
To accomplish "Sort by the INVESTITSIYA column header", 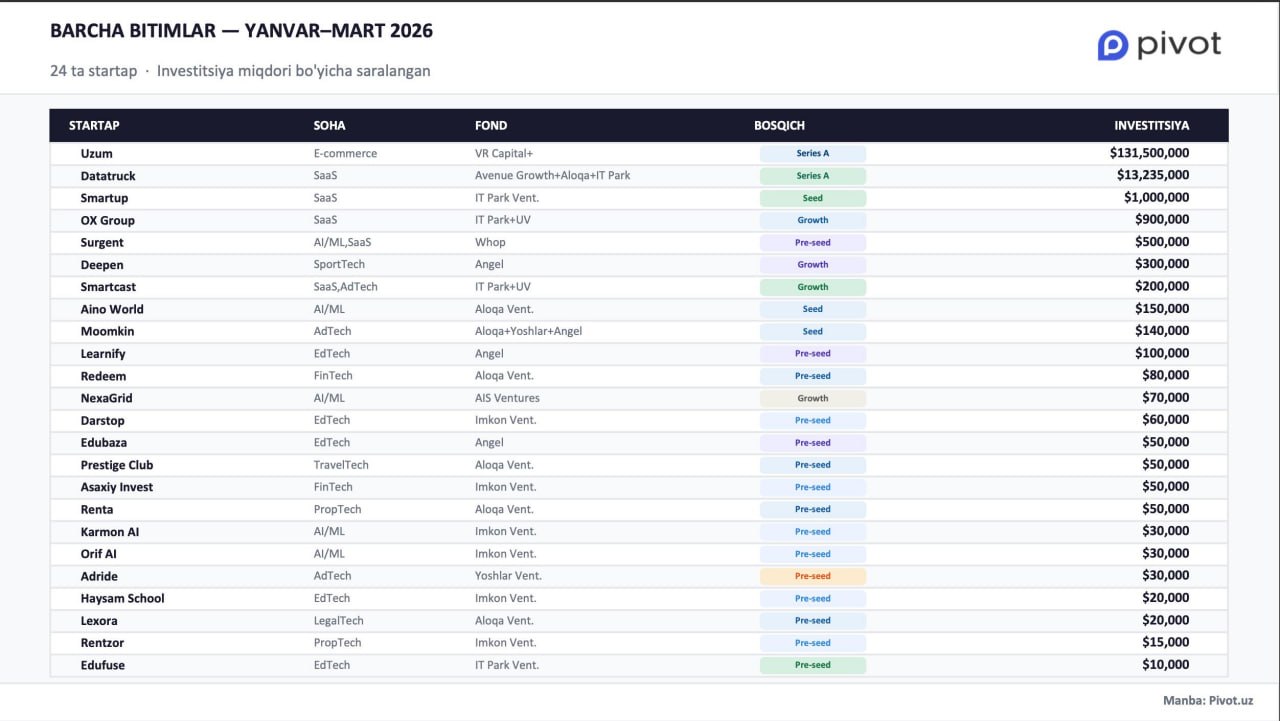I will [x=1151, y=126].
